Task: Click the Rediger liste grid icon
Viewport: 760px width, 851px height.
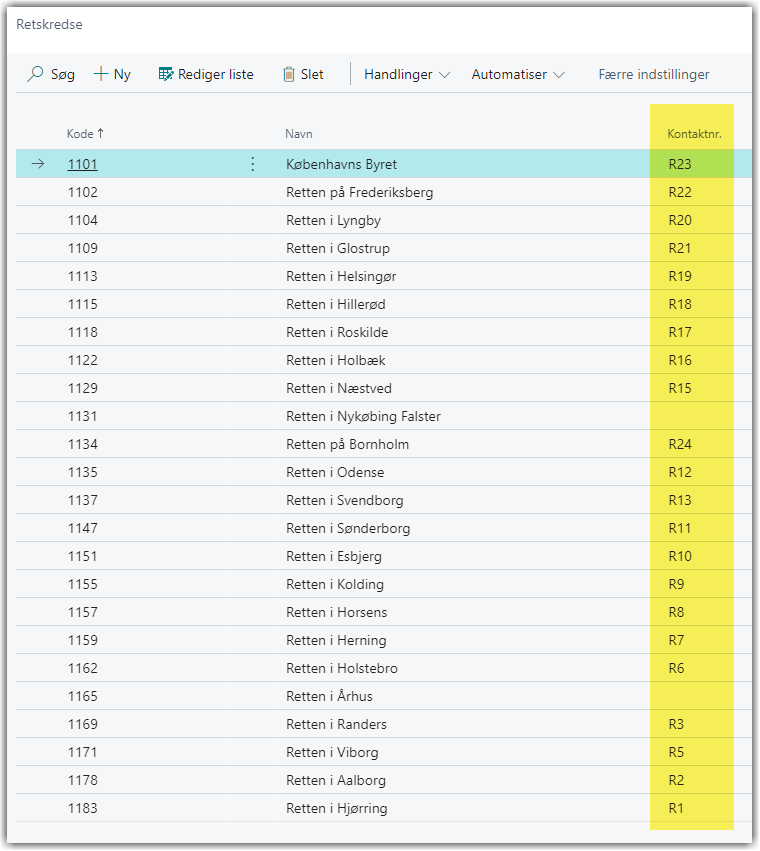Action: point(166,74)
